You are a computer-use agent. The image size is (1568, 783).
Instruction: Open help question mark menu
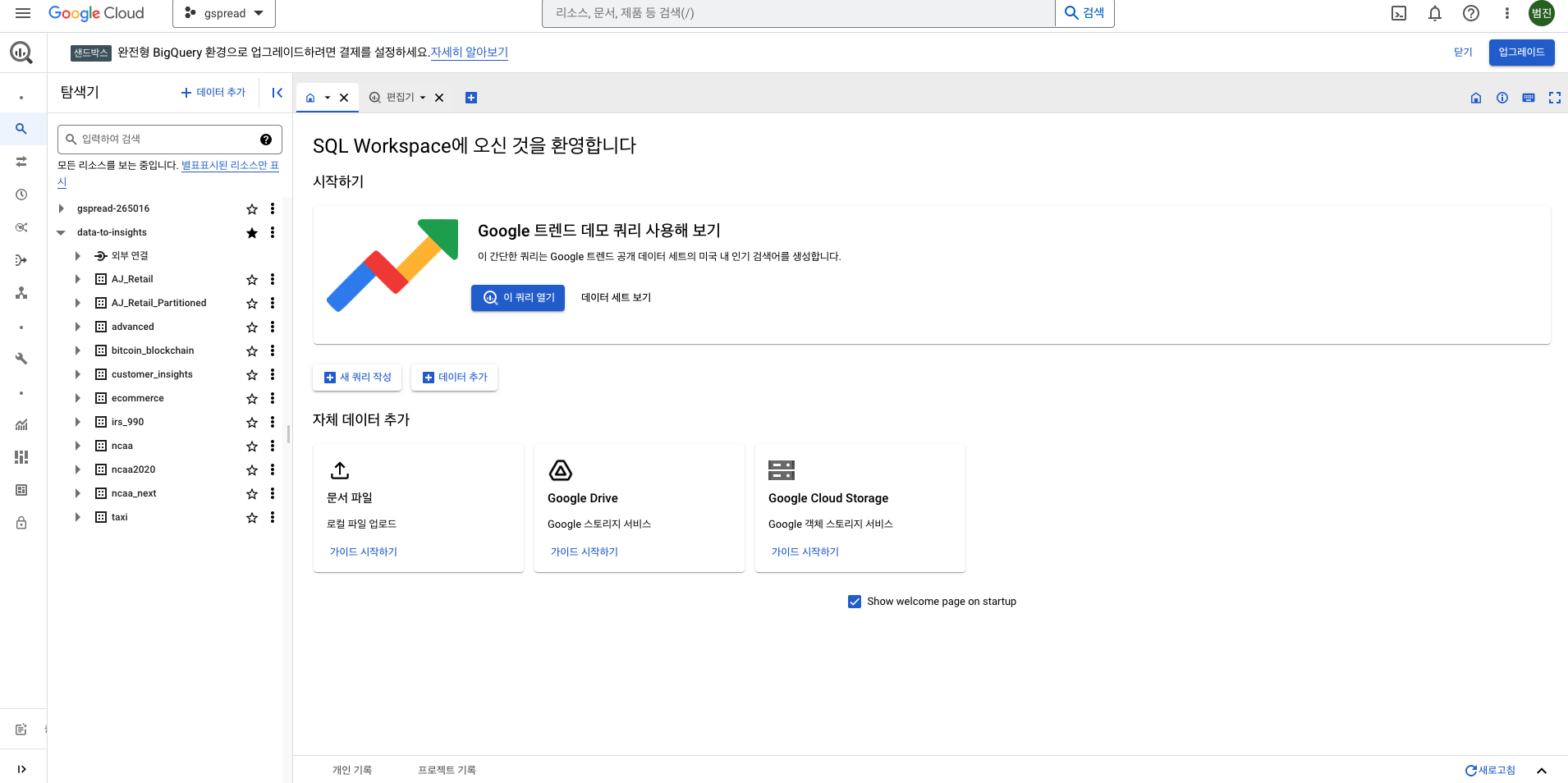tap(1471, 13)
